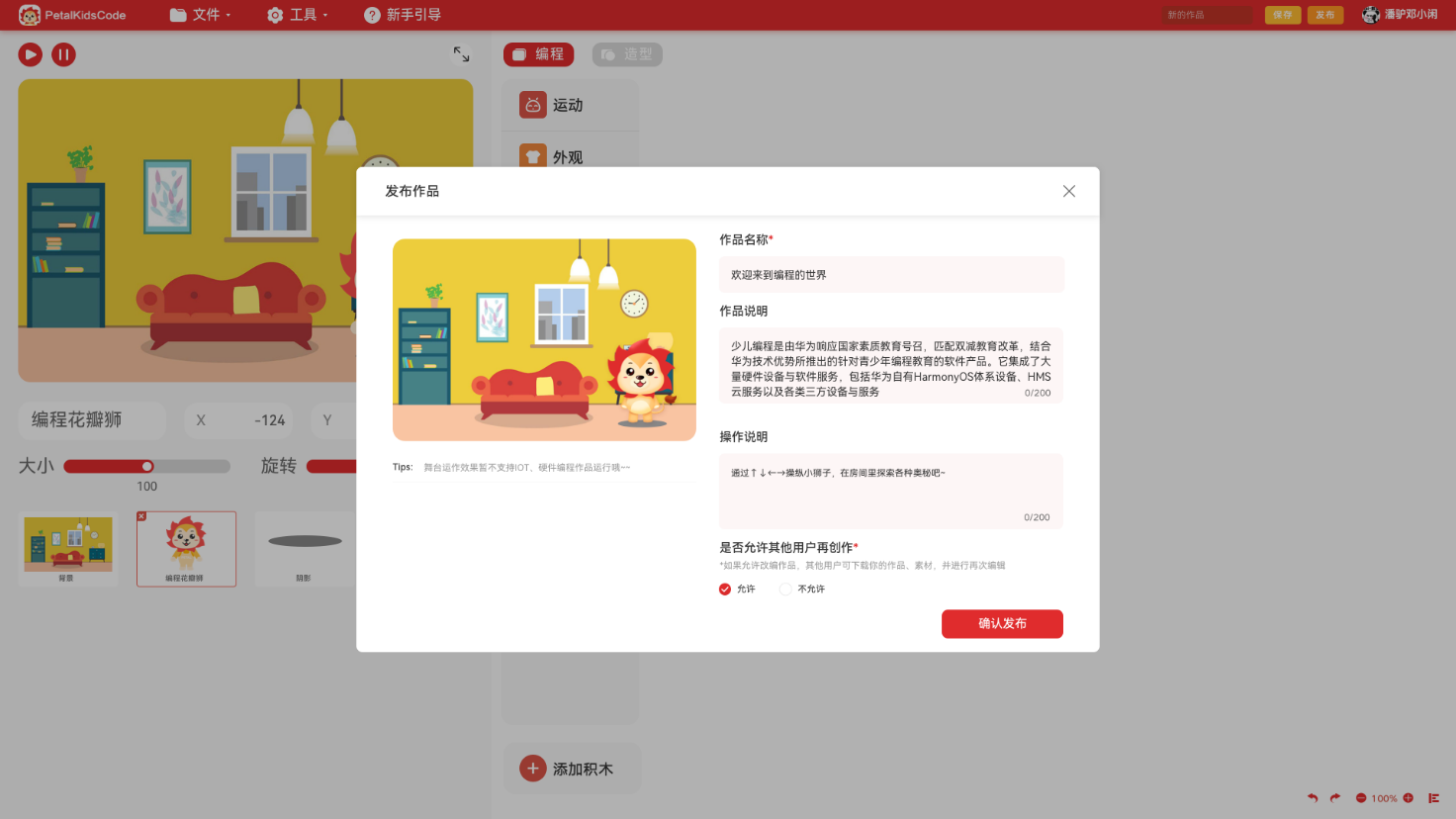Image resolution: width=1456 pixels, height=819 pixels.
Task: Expand the stage to fullscreen
Action: (460, 54)
